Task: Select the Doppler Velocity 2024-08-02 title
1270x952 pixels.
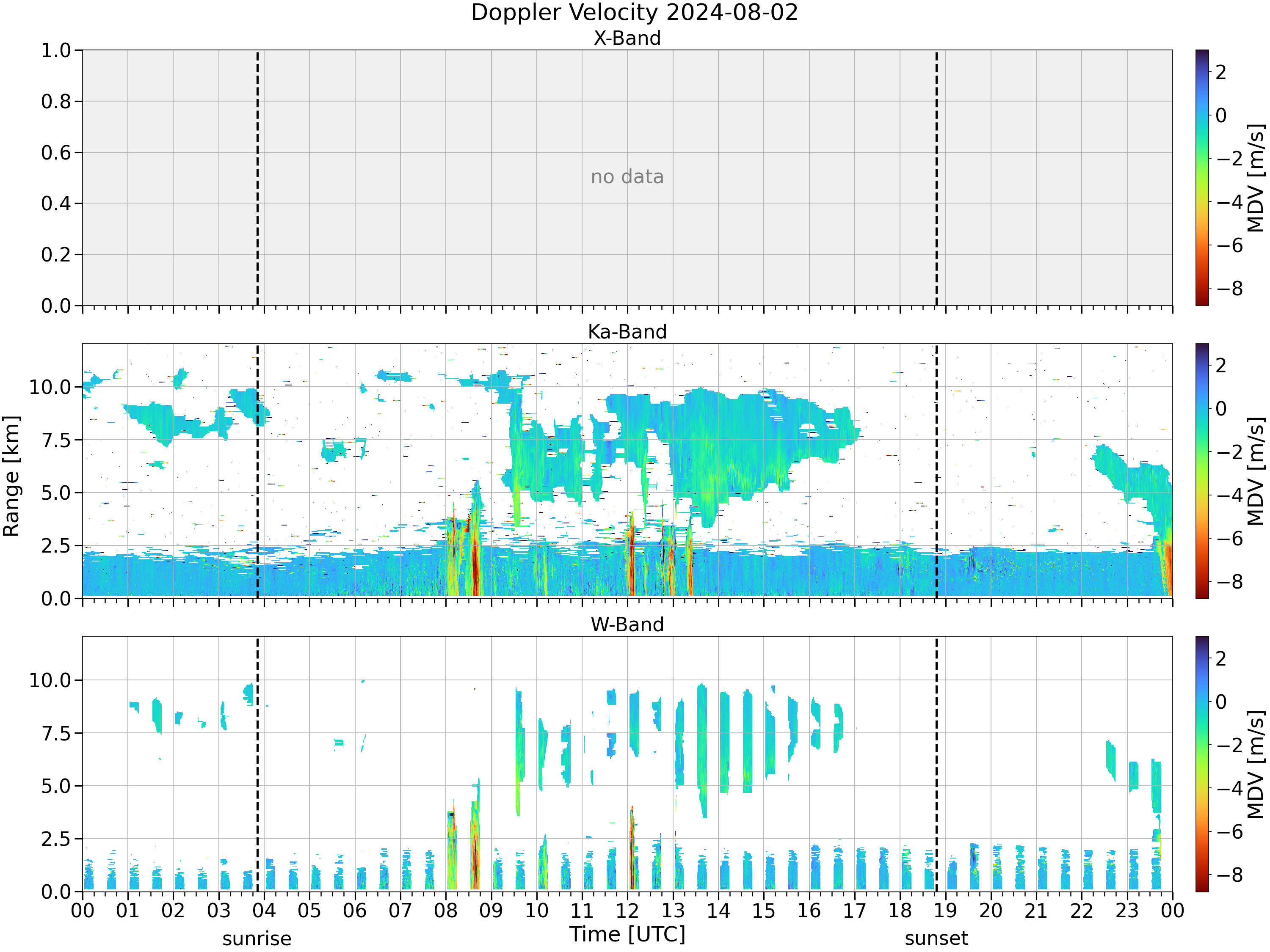Action: coord(635,13)
